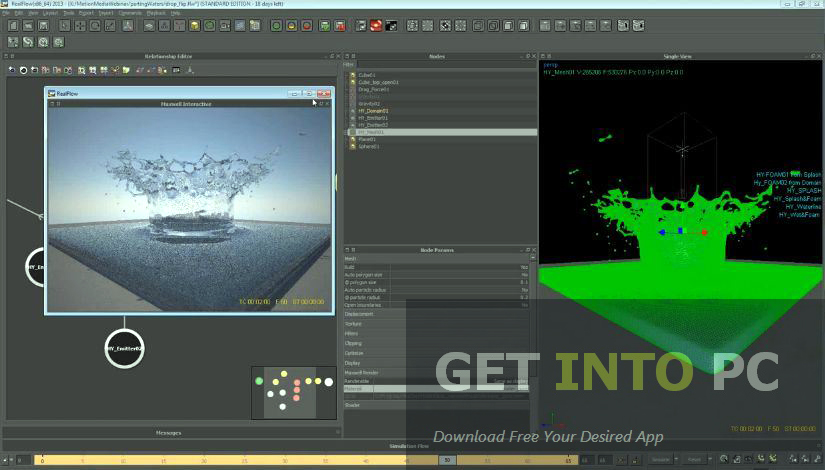Click the HY_SPLASH label in the viewport
Screen dimensions: 825x470
click(804, 191)
